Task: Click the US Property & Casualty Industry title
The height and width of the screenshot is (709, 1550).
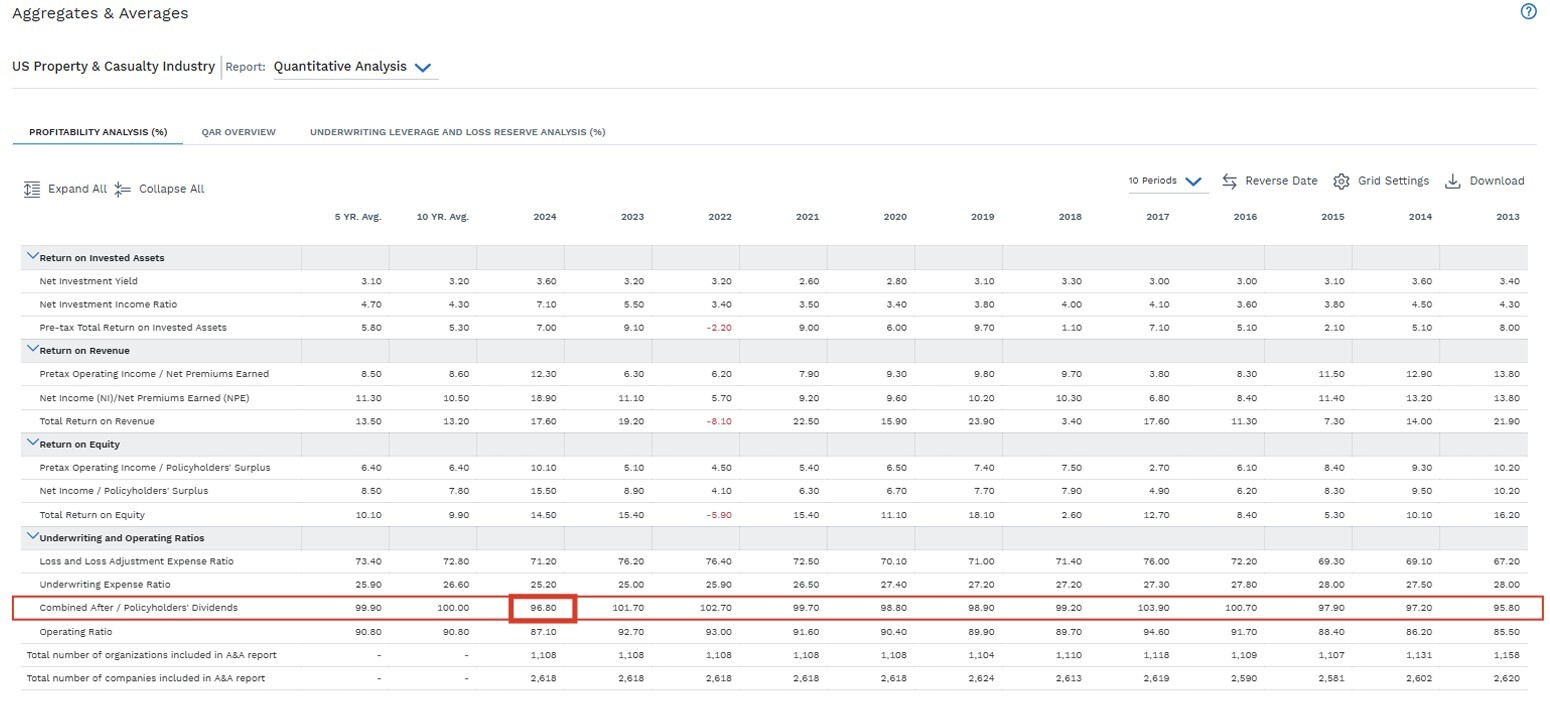Action: click(113, 66)
